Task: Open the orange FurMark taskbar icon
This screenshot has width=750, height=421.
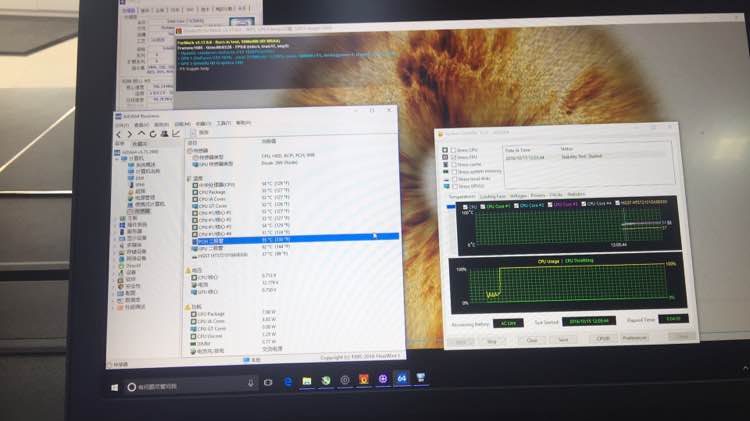Action: click(x=364, y=379)
